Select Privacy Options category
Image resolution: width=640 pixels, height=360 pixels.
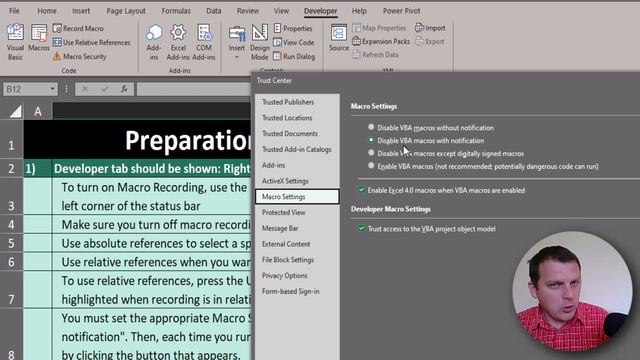coord(297,276)
